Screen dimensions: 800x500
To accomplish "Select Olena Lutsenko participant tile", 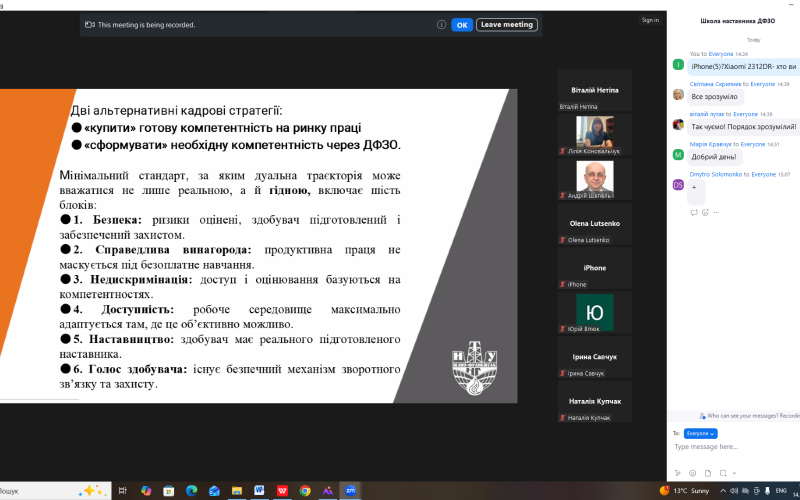I will pos(594,223).
